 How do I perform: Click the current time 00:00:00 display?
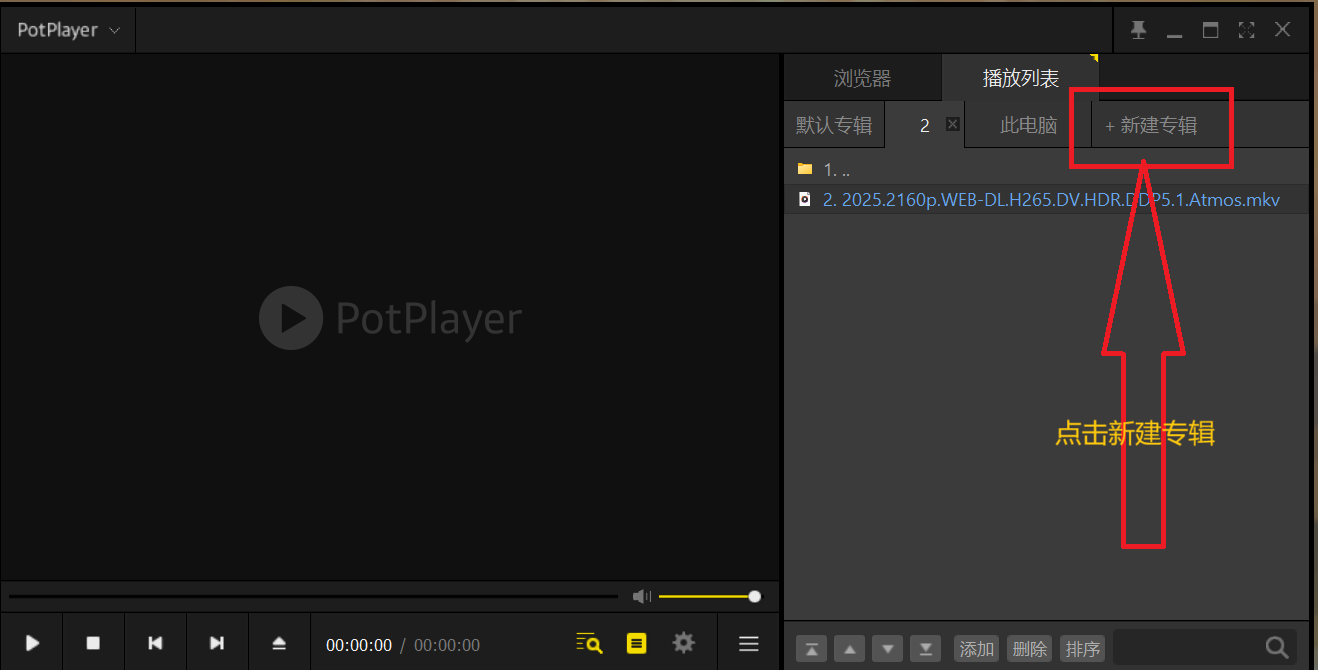[359, 645]
